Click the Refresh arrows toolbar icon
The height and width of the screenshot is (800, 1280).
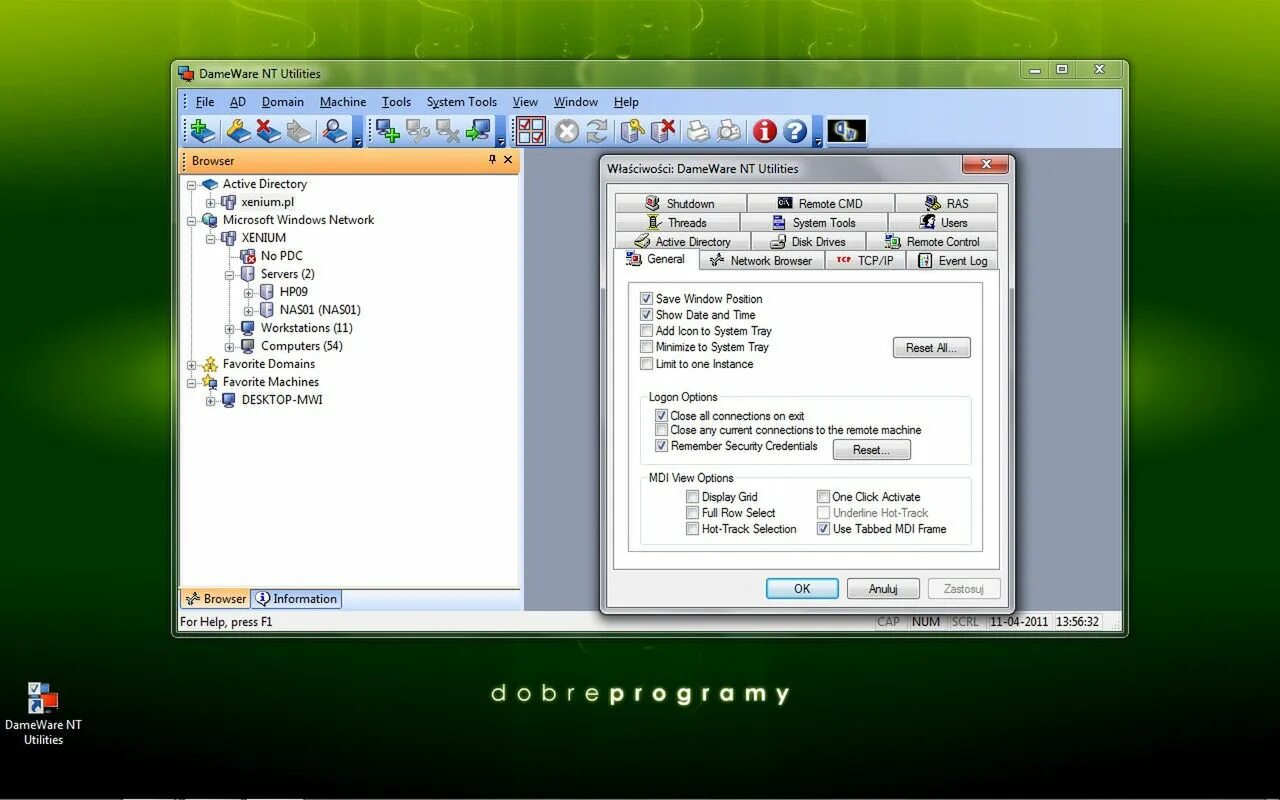[x=597, y=131]
